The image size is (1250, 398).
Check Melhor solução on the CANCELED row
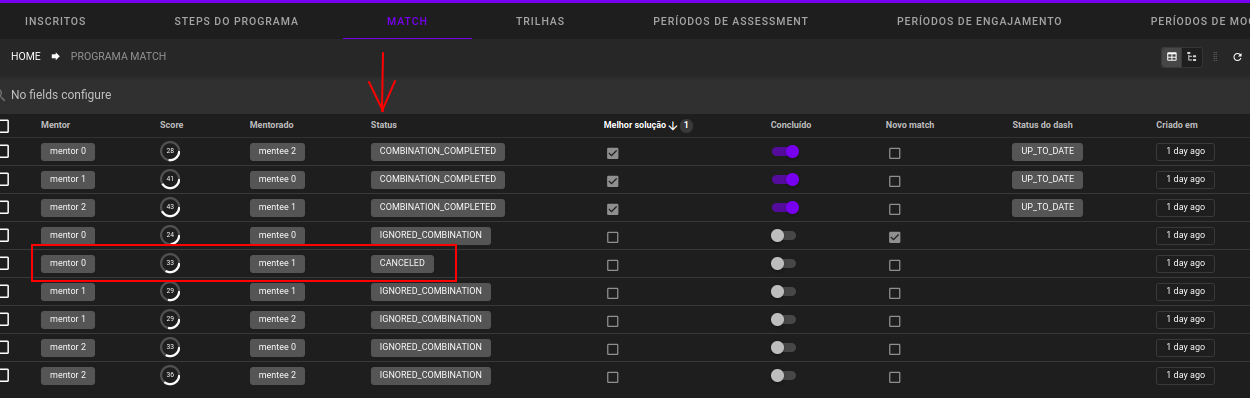[613, 265]
